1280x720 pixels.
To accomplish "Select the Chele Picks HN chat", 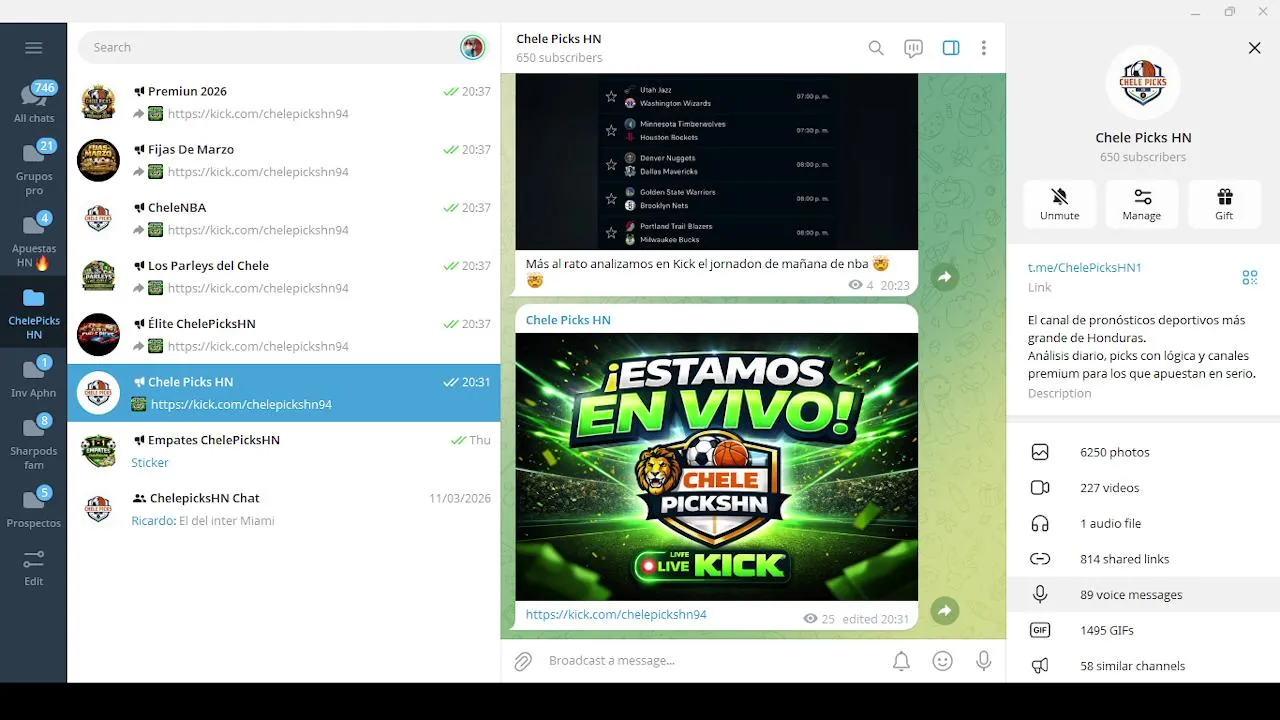I will pos(284,393).
